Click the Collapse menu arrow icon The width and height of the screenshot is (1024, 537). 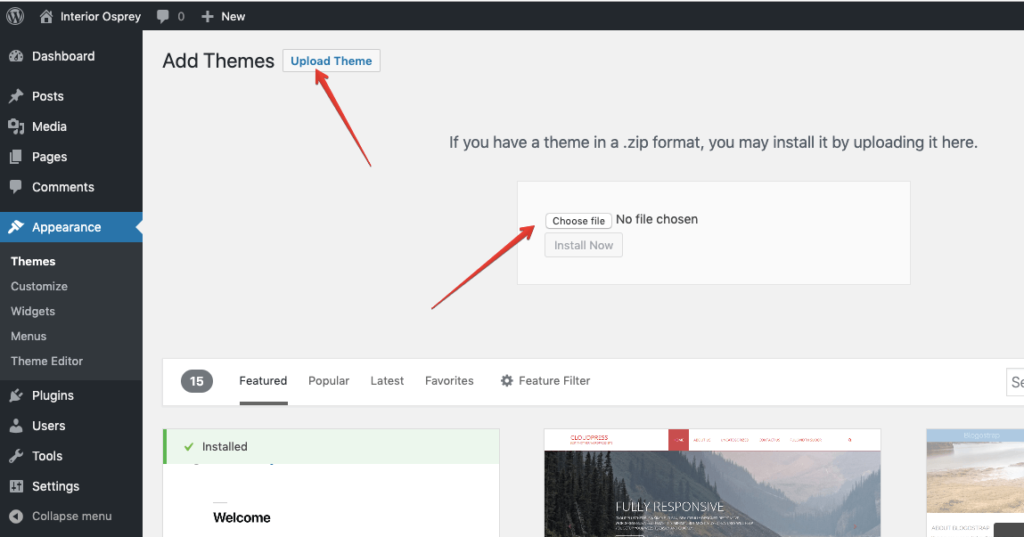tap(16, 516)
